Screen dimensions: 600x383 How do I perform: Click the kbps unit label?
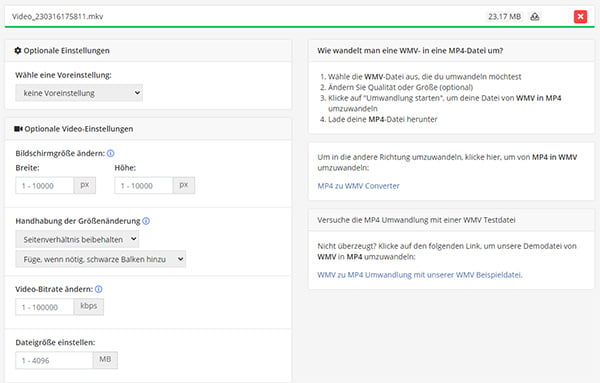pos(88,306)
